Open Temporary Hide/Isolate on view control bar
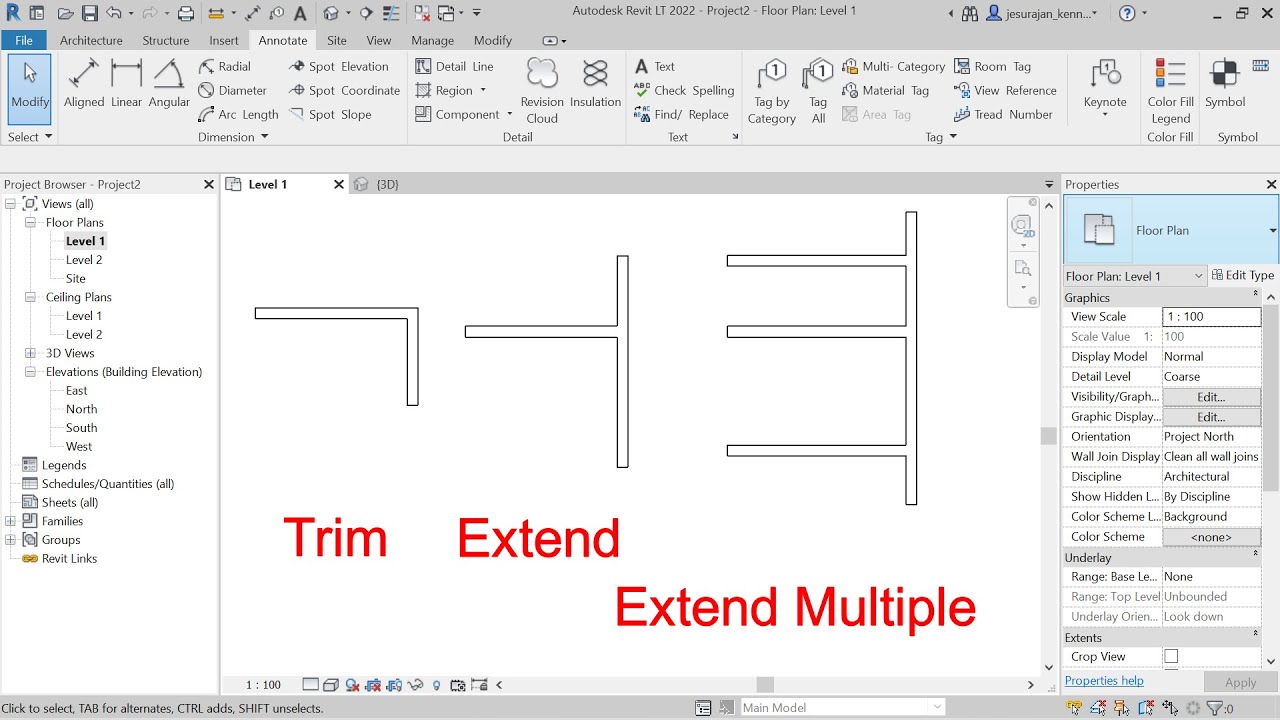Image resolution: width=1280 pixels, height=720 pixels. pyautogui.click(x=415, y=685)
